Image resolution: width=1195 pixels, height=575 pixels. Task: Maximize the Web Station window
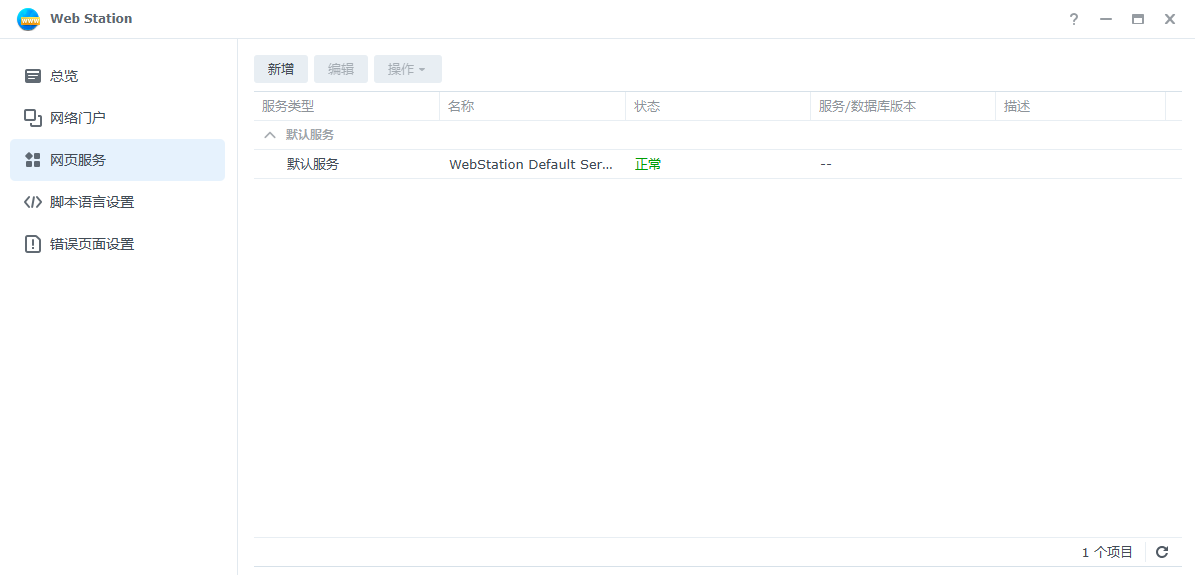click(1138, 19)
